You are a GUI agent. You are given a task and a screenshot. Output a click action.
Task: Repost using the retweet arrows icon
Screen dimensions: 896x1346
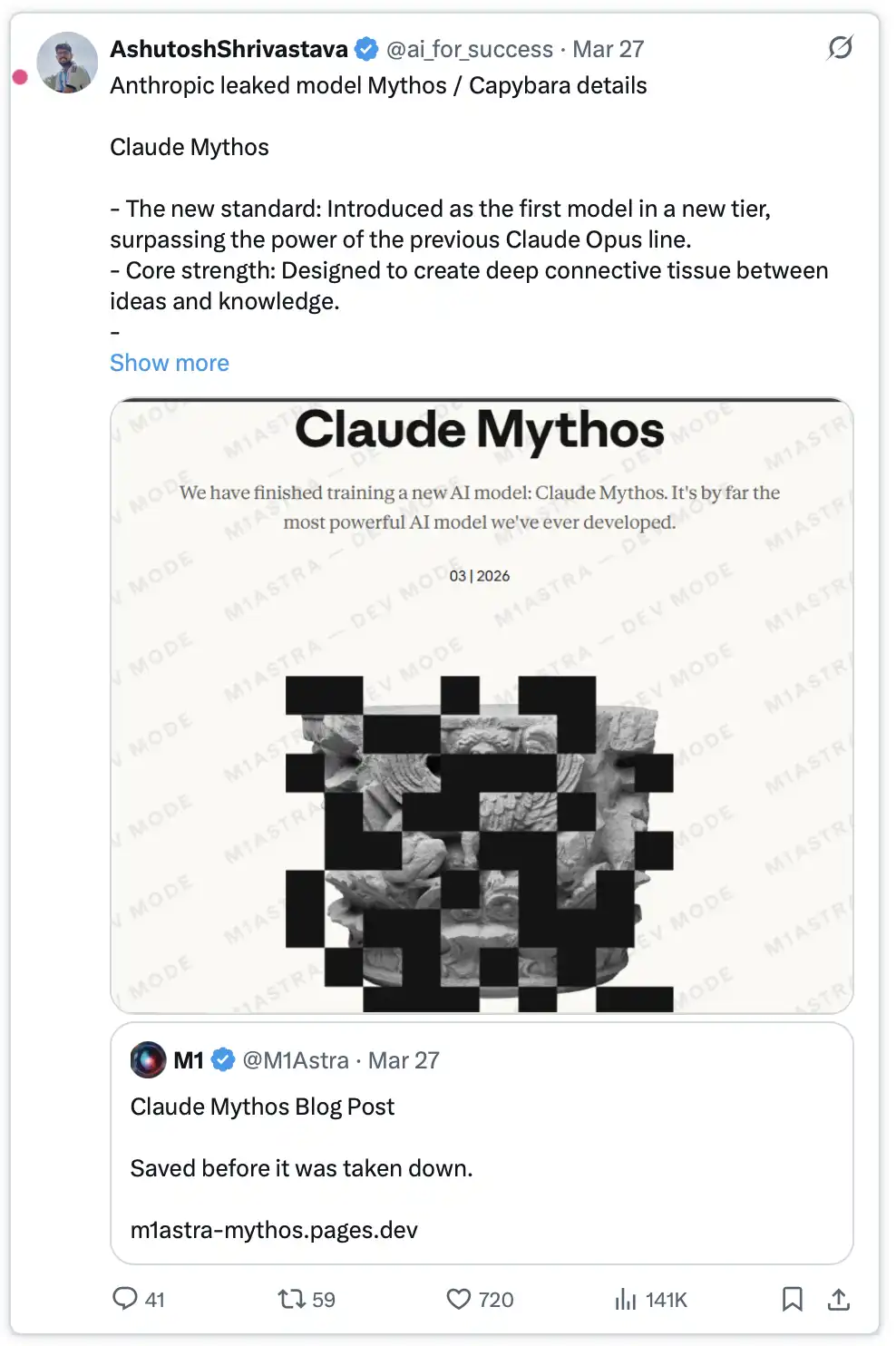292,1299
